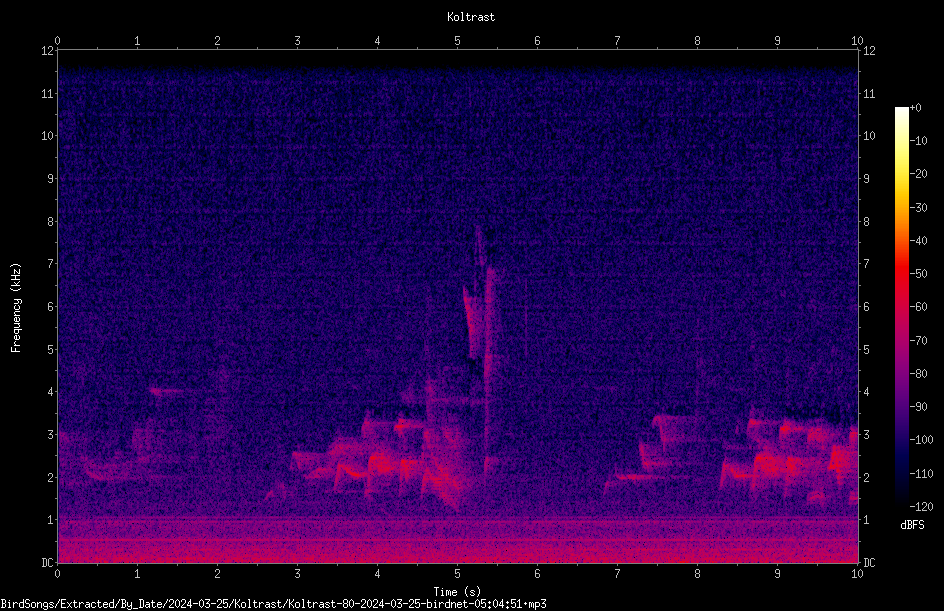
Task: Click the 12 kHz label on left axis
Action: coord(48,51)
